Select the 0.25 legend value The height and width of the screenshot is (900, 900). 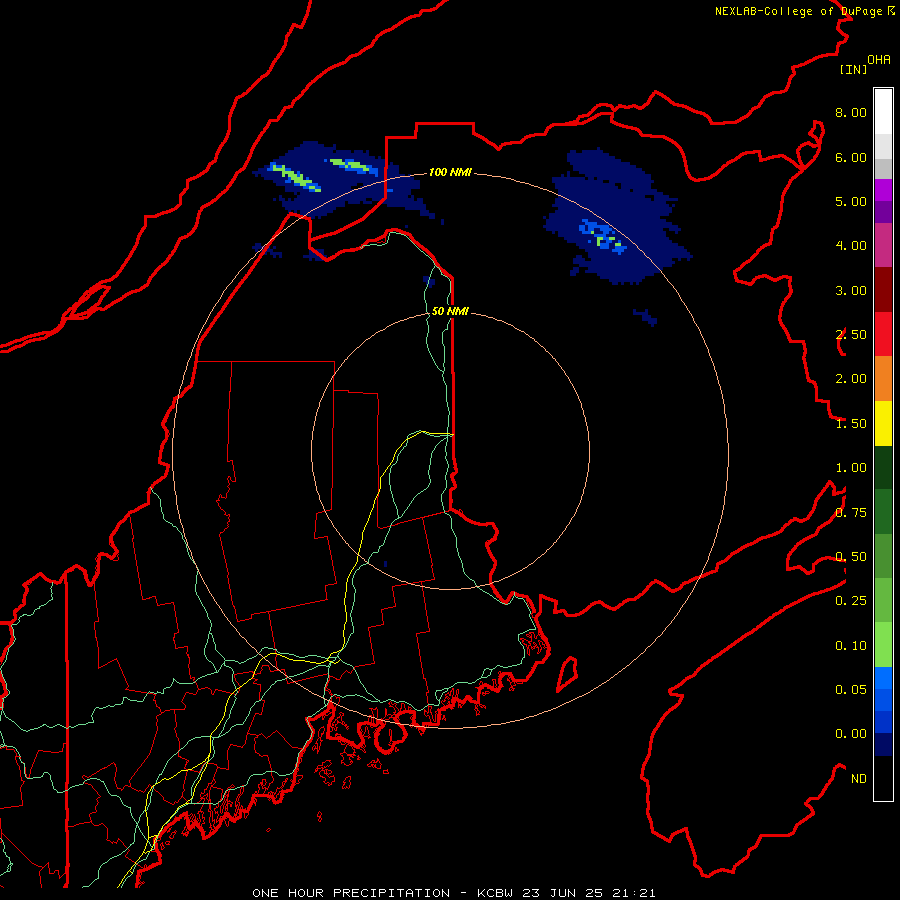click(x=851, y=601)
